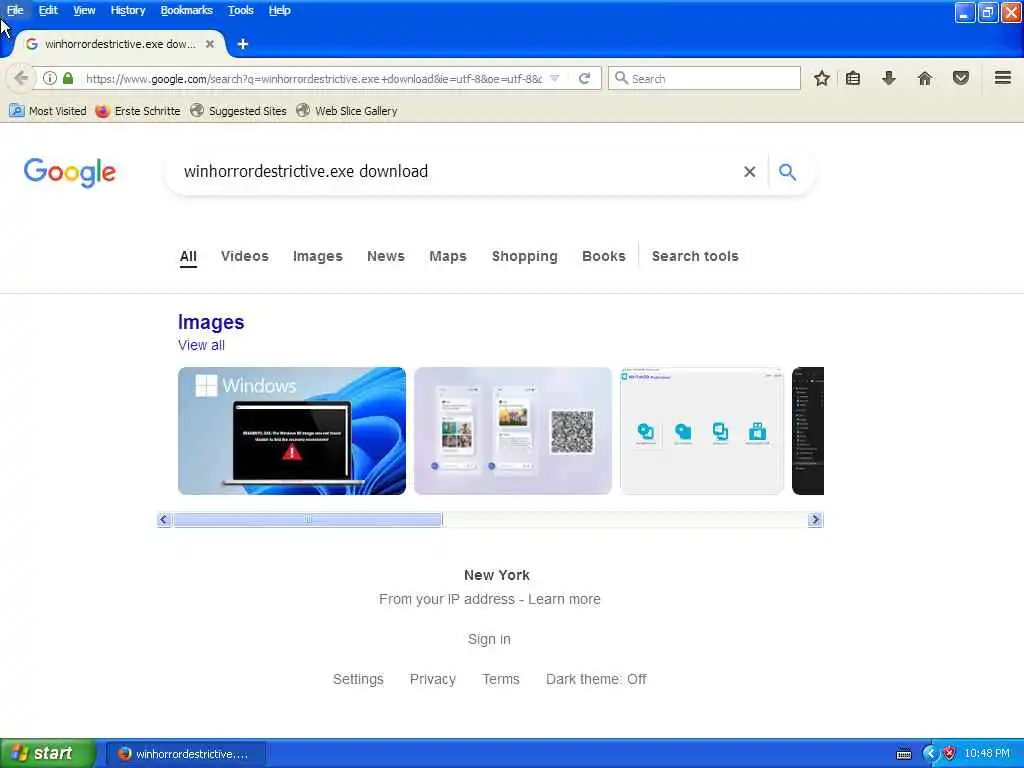1024x768 pixels.
Task: Open the Privacy footer link
Action: click(433, 679)
